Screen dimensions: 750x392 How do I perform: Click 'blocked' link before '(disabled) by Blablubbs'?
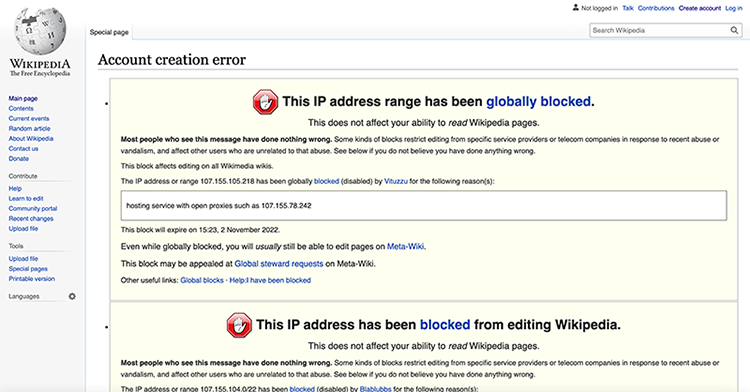pos(302,389)
